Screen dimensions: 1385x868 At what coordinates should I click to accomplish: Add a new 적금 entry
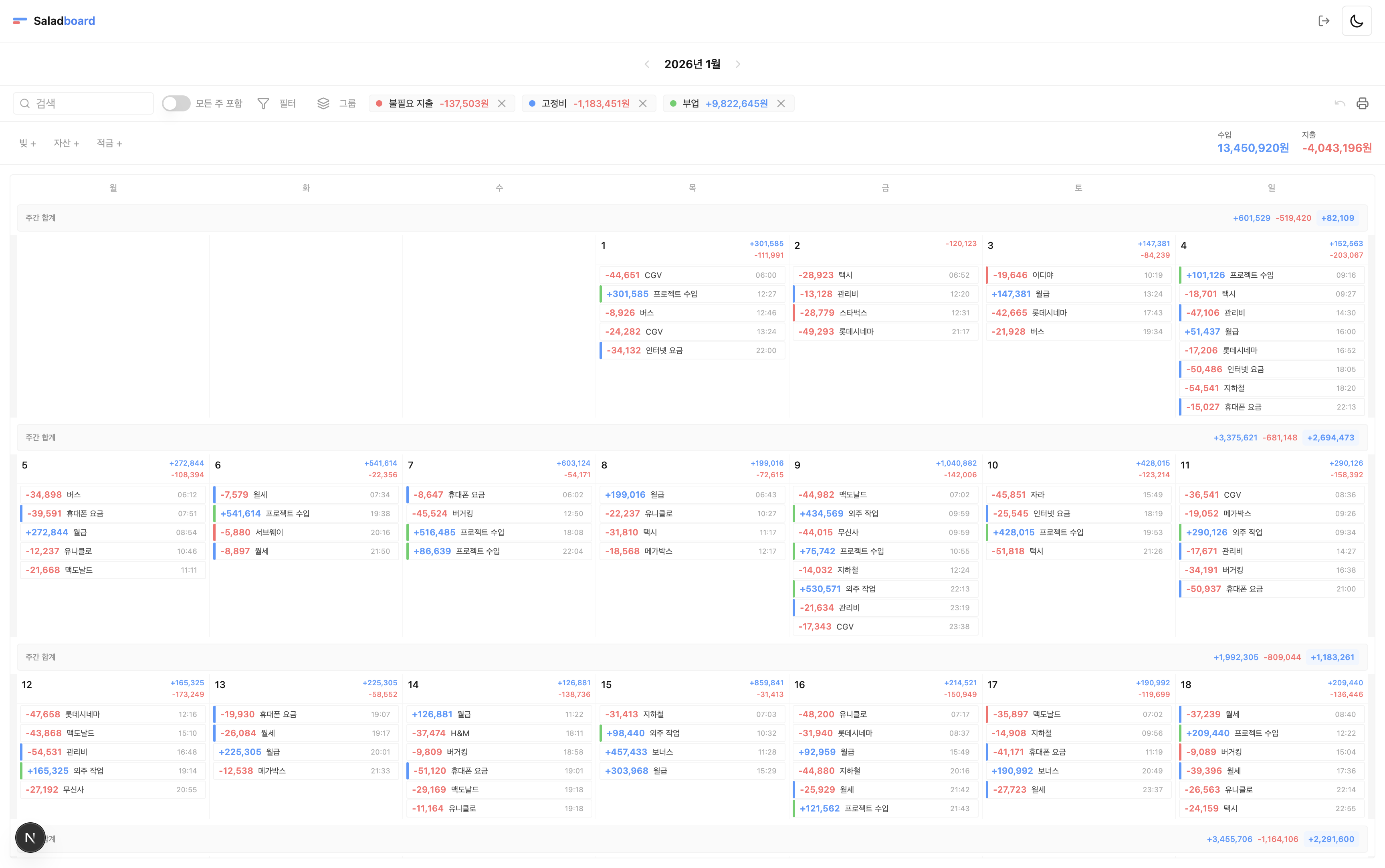pyautogui.click(x=109, y=143)
